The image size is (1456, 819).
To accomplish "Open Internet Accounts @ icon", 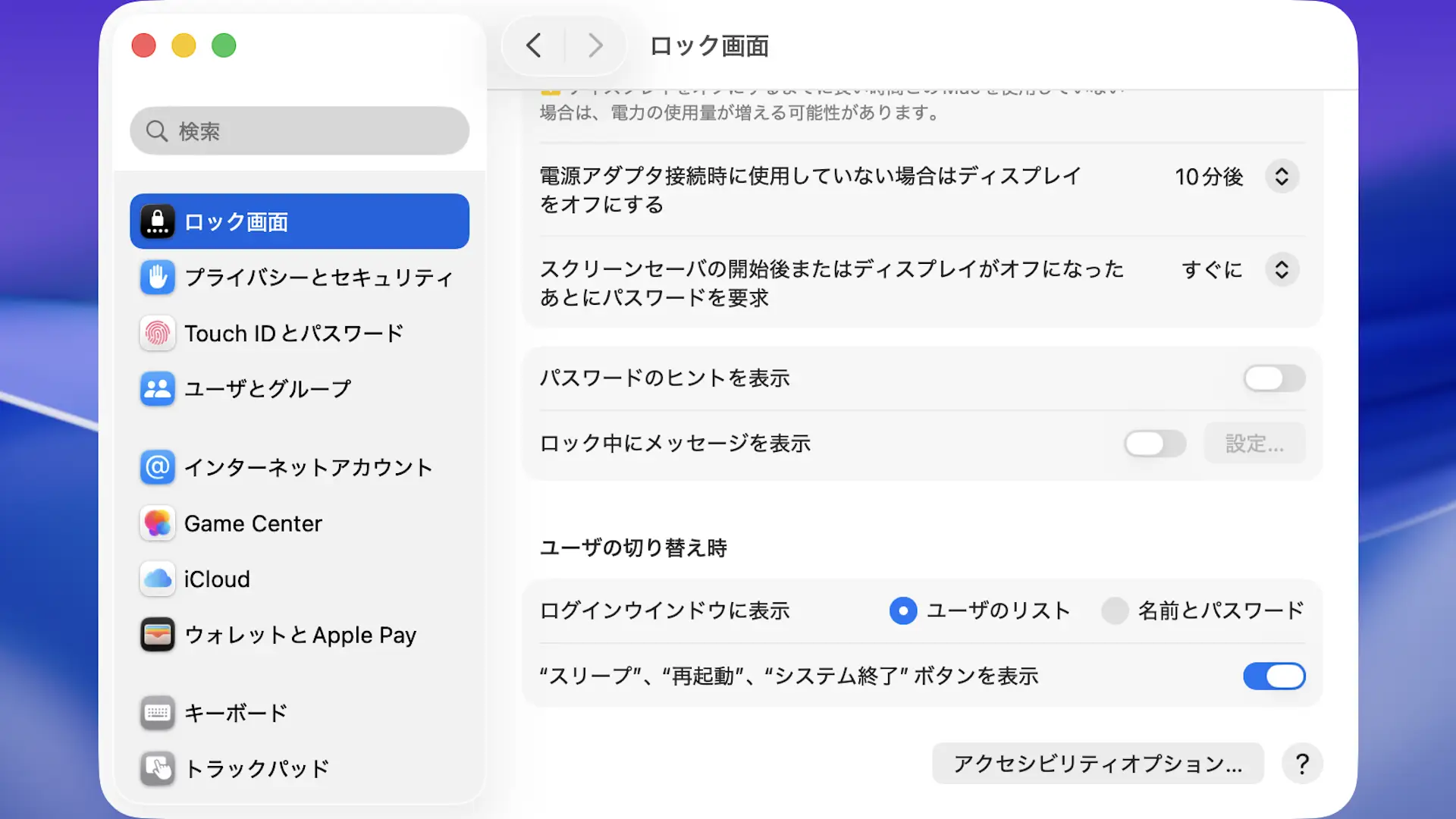I will click(157, 467).
